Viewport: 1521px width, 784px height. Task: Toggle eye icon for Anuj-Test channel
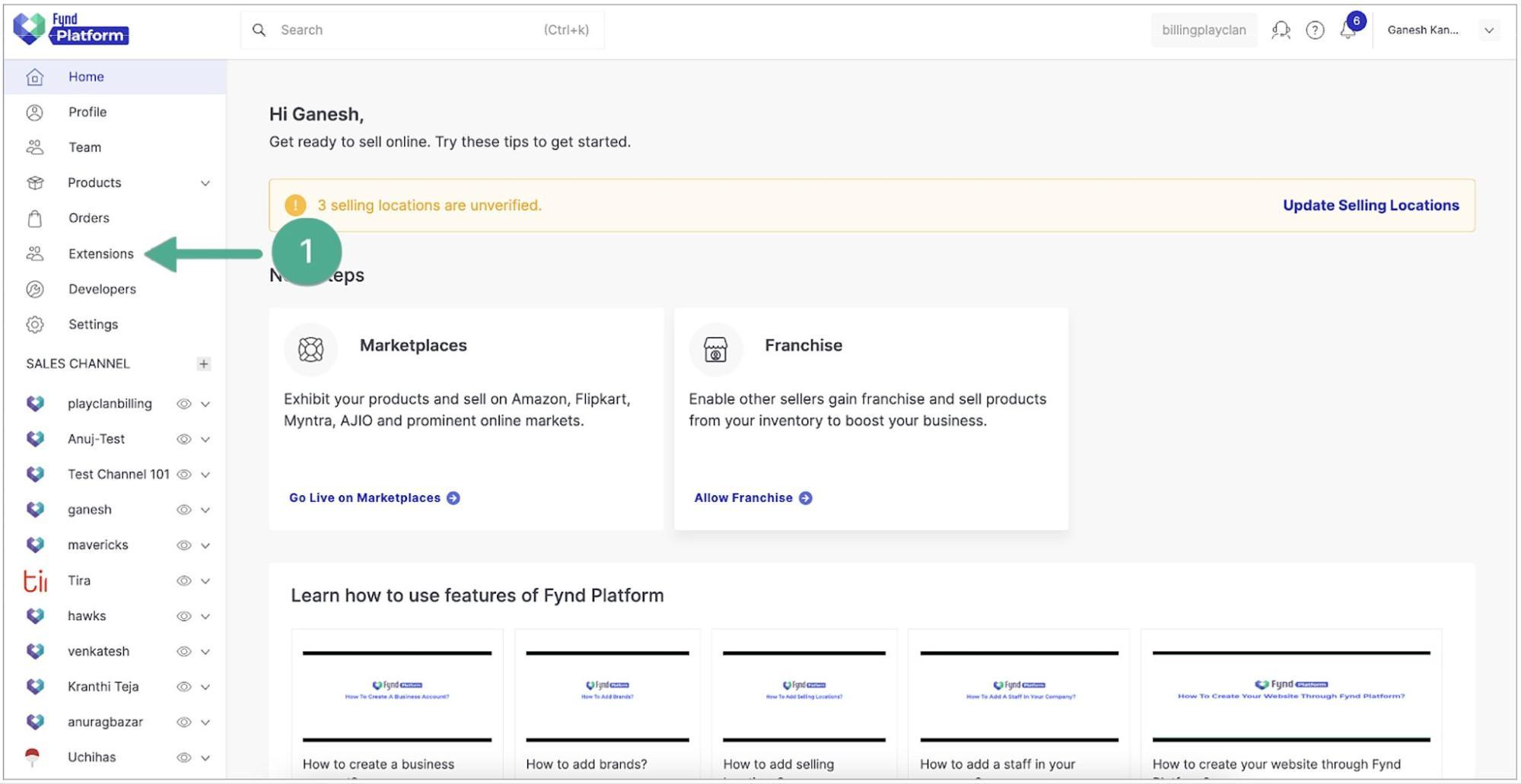tap(183, 440)
